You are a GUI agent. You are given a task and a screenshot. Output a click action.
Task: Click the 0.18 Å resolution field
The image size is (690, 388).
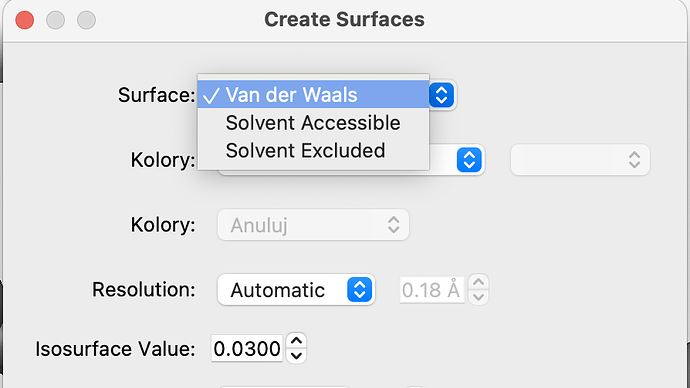[x=432, y=290]
